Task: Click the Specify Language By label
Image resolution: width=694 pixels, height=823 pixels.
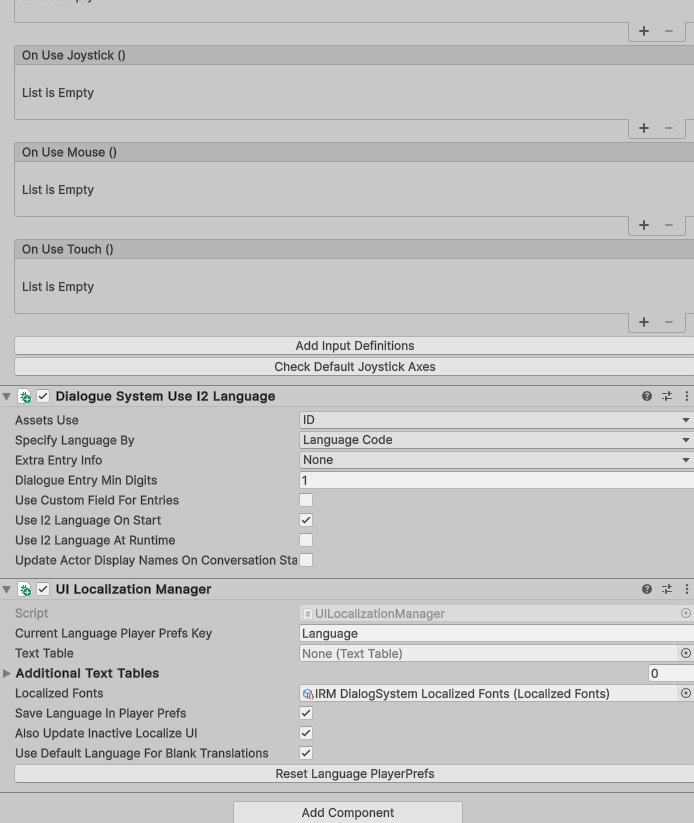Action: tap(75, 440)
